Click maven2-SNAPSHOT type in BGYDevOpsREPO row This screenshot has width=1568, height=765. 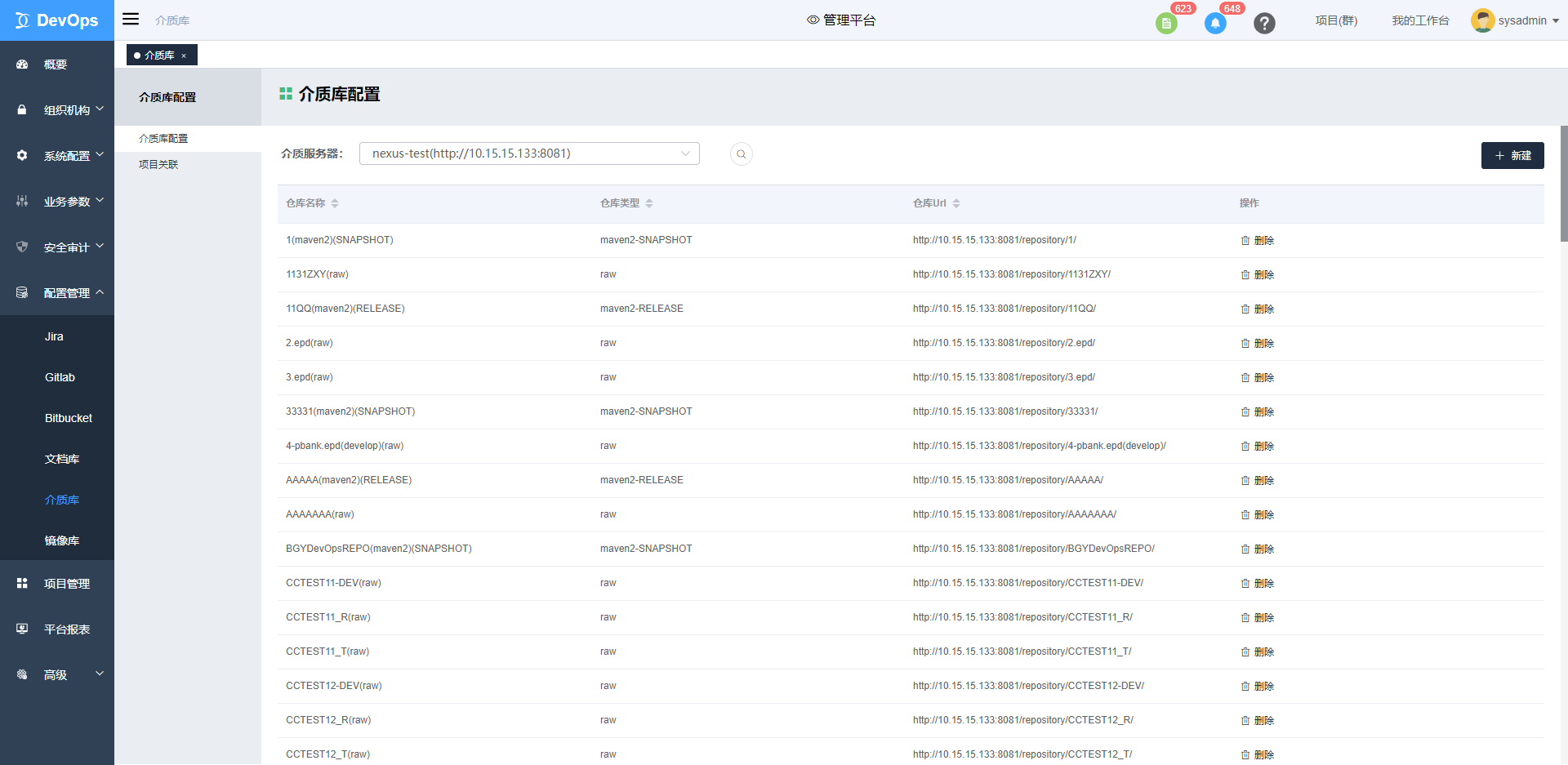coord(646,549)
